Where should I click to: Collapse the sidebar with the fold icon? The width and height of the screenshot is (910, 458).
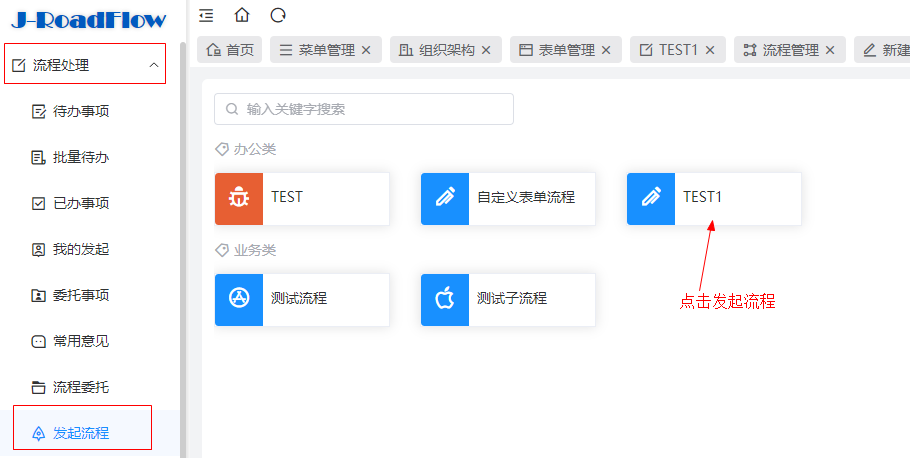tap(206, 16)
